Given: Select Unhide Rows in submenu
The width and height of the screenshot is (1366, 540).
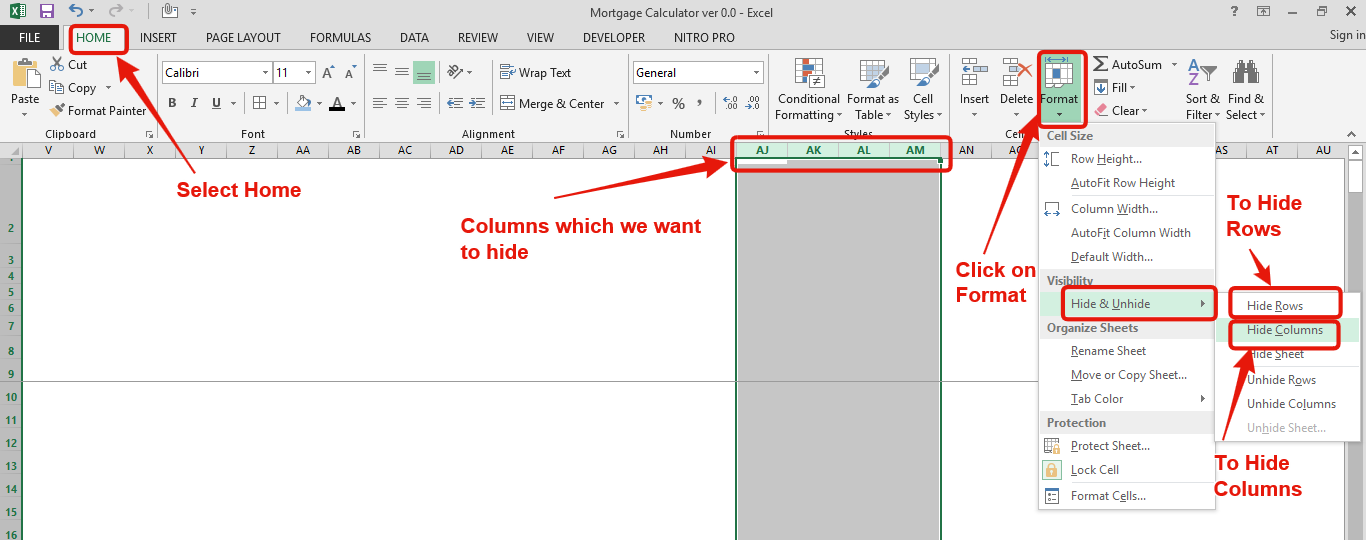Looking at the screenshot, I should tap(1286, 380).
